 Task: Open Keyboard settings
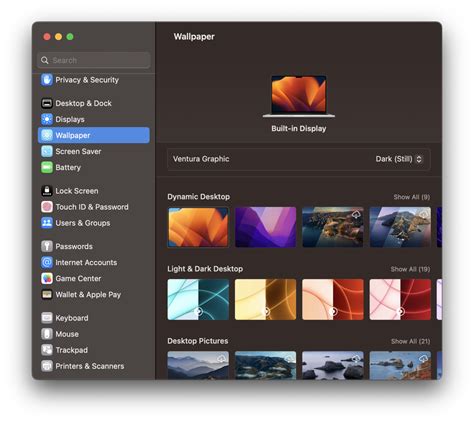94,318
